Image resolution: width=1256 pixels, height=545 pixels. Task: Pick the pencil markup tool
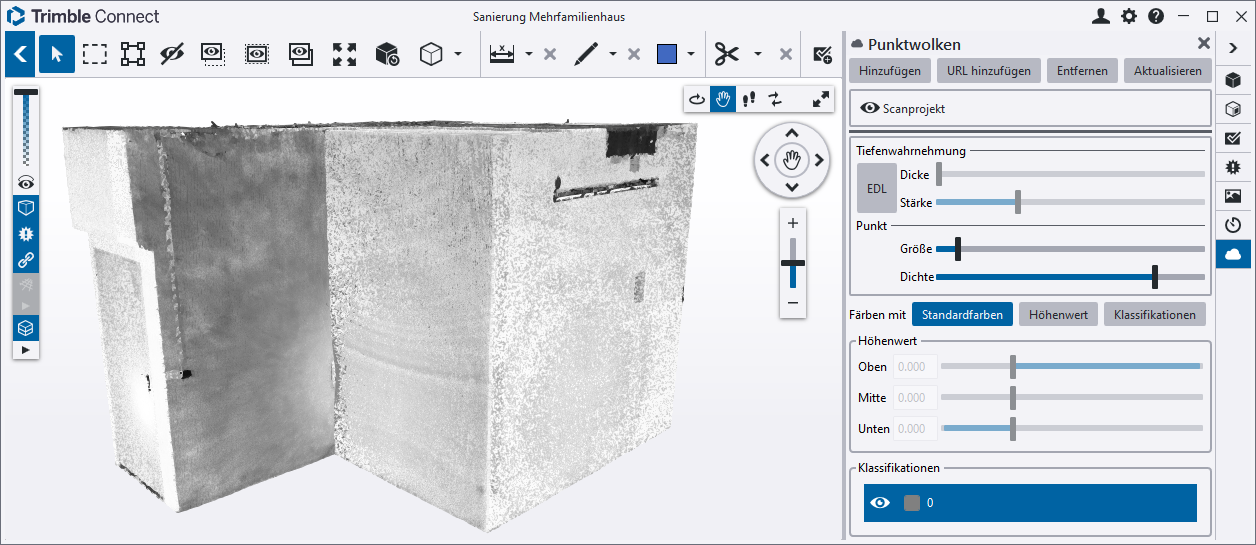586,54
